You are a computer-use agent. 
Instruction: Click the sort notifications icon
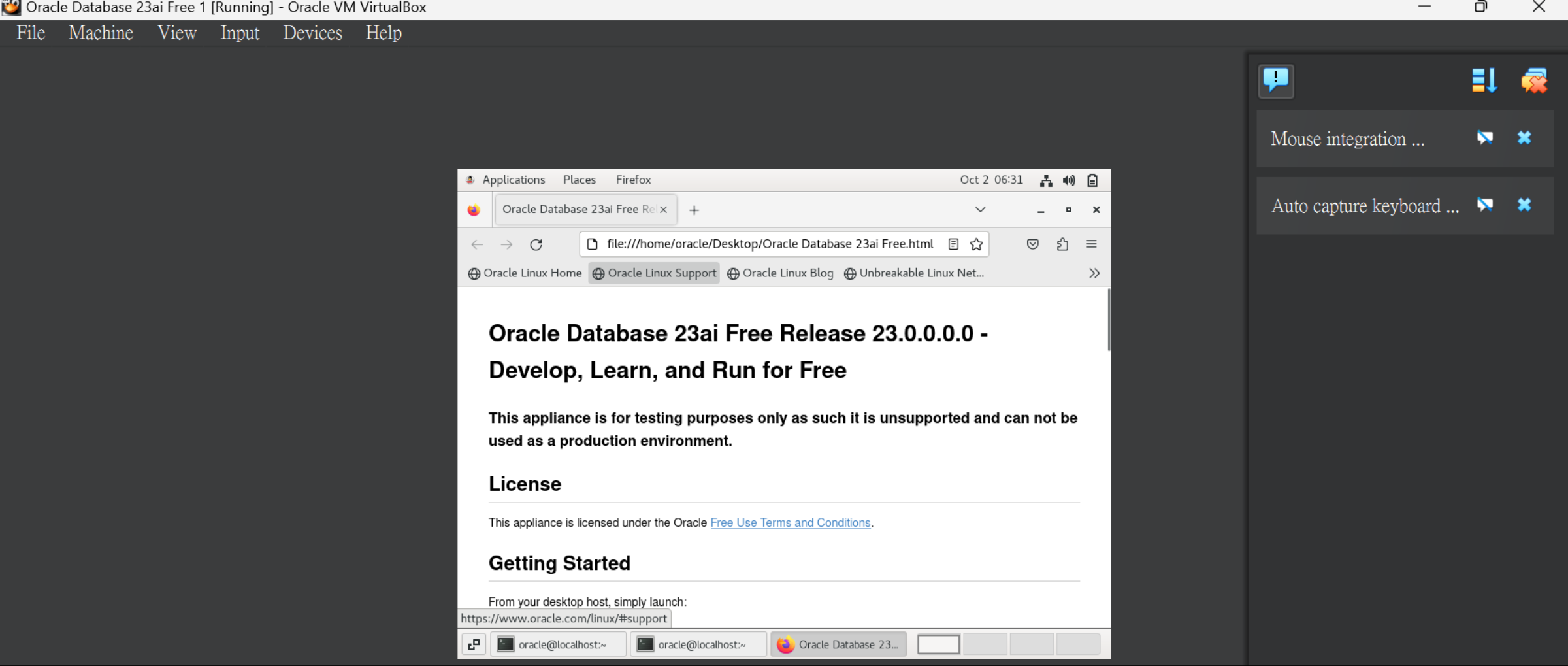coord(1484,81)
